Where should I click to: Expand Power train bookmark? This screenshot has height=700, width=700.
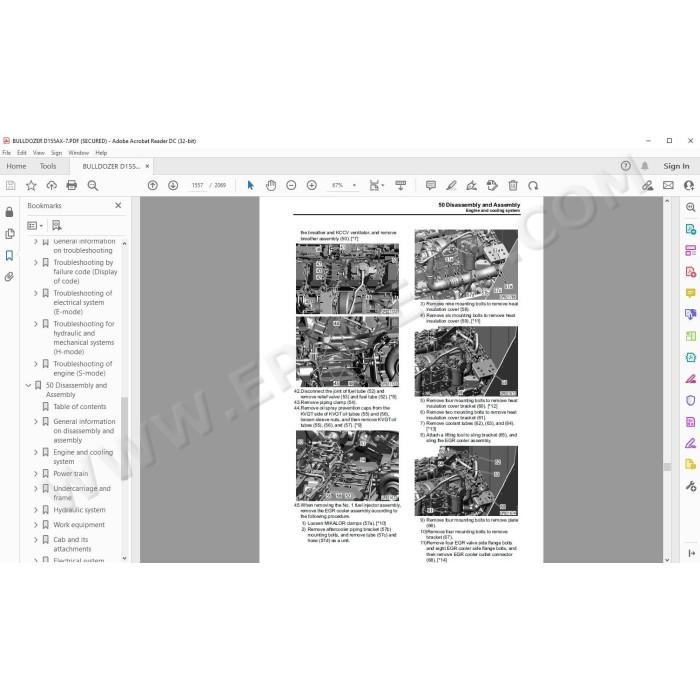click(36, 474)
